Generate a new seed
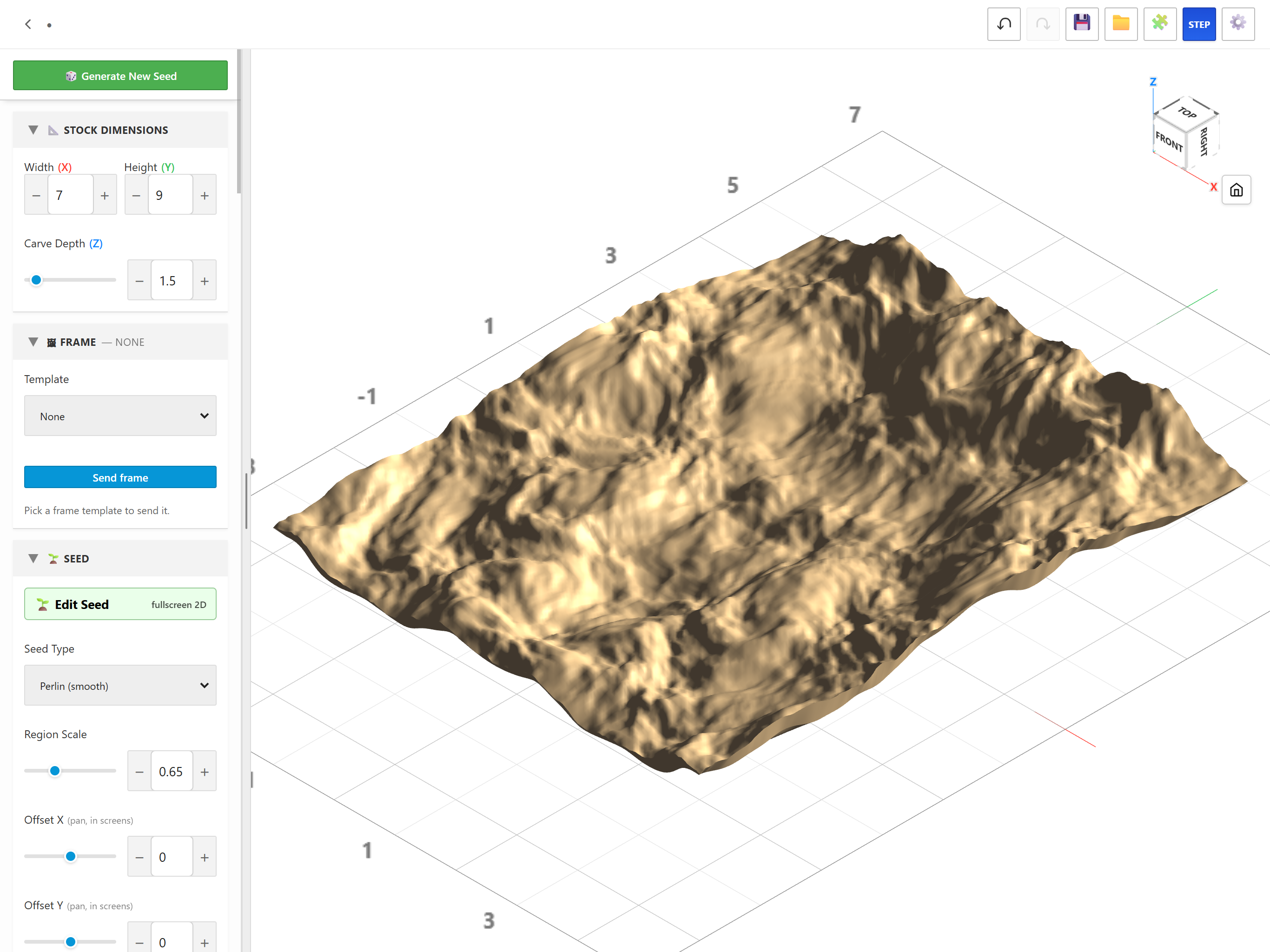 pyautogui.click(x=120, y=75)
